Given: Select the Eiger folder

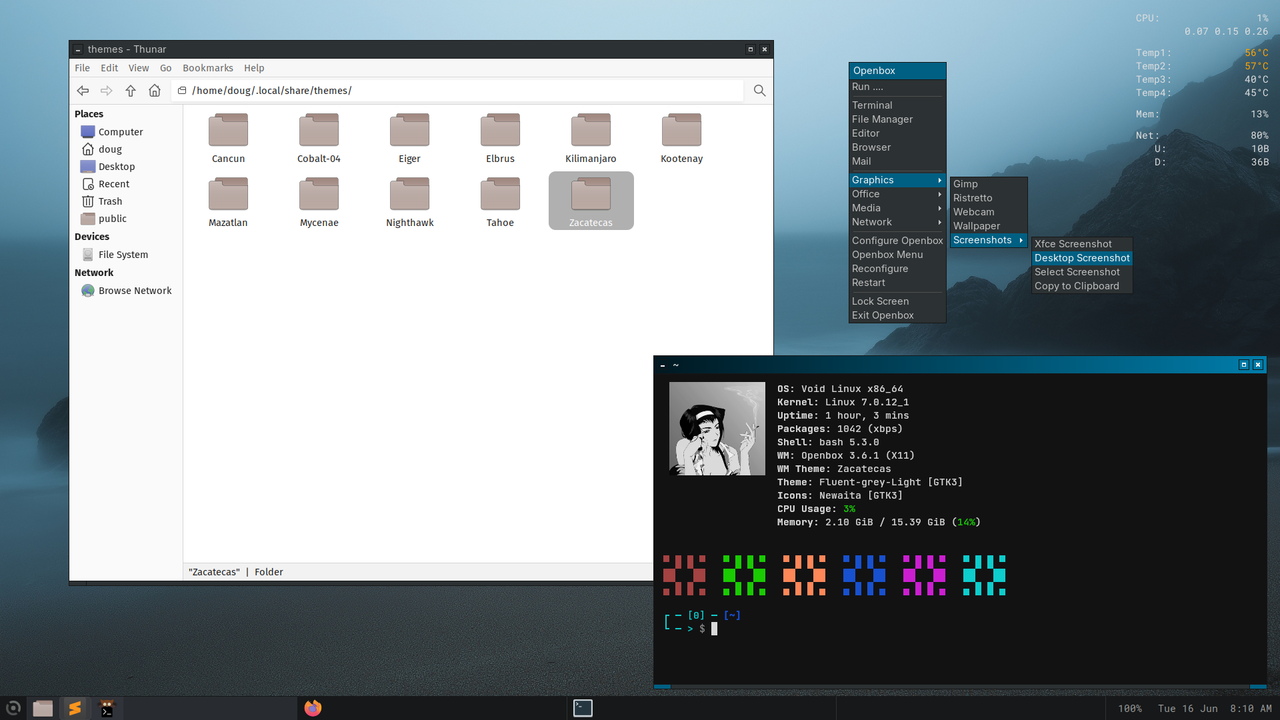Looking at the screenshot, I should [410, 138].
